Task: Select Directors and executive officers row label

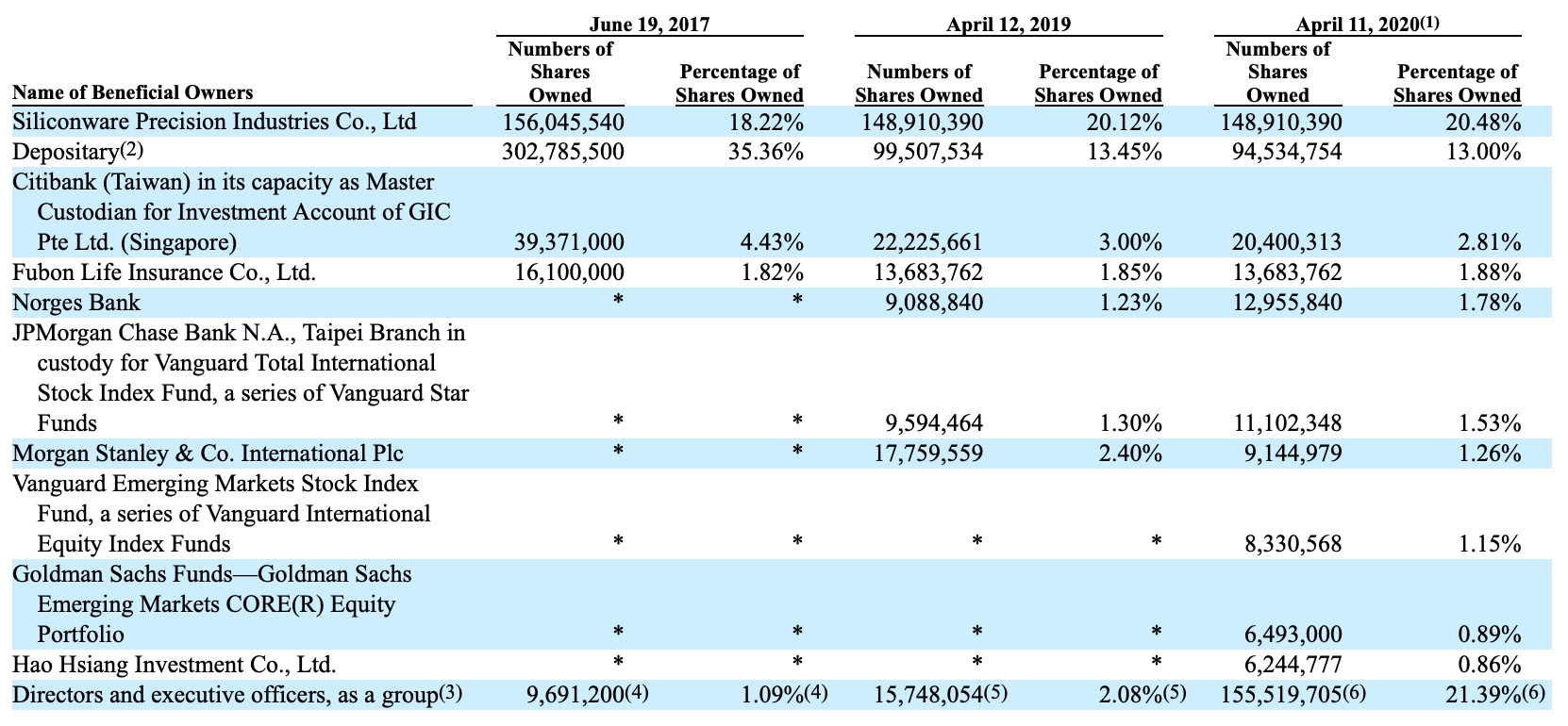Action: click(238, 695)
